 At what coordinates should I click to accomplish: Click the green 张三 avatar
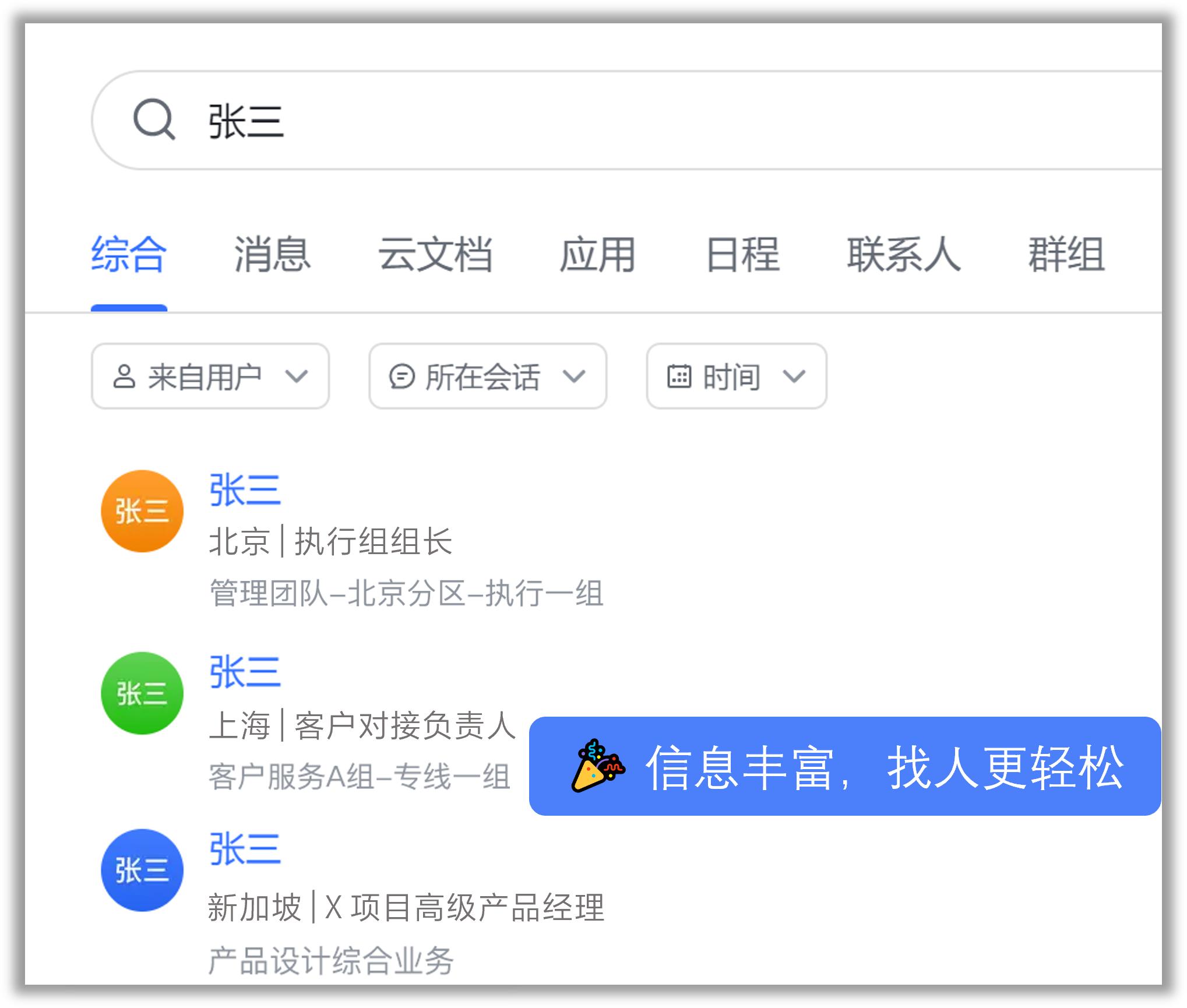coord(142,693)
